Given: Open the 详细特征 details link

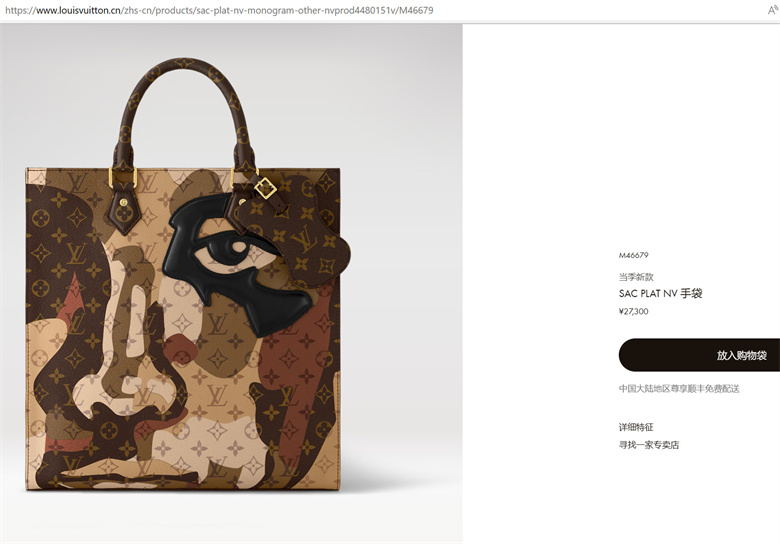Looking at the screenshot, I should click(636, 427).
